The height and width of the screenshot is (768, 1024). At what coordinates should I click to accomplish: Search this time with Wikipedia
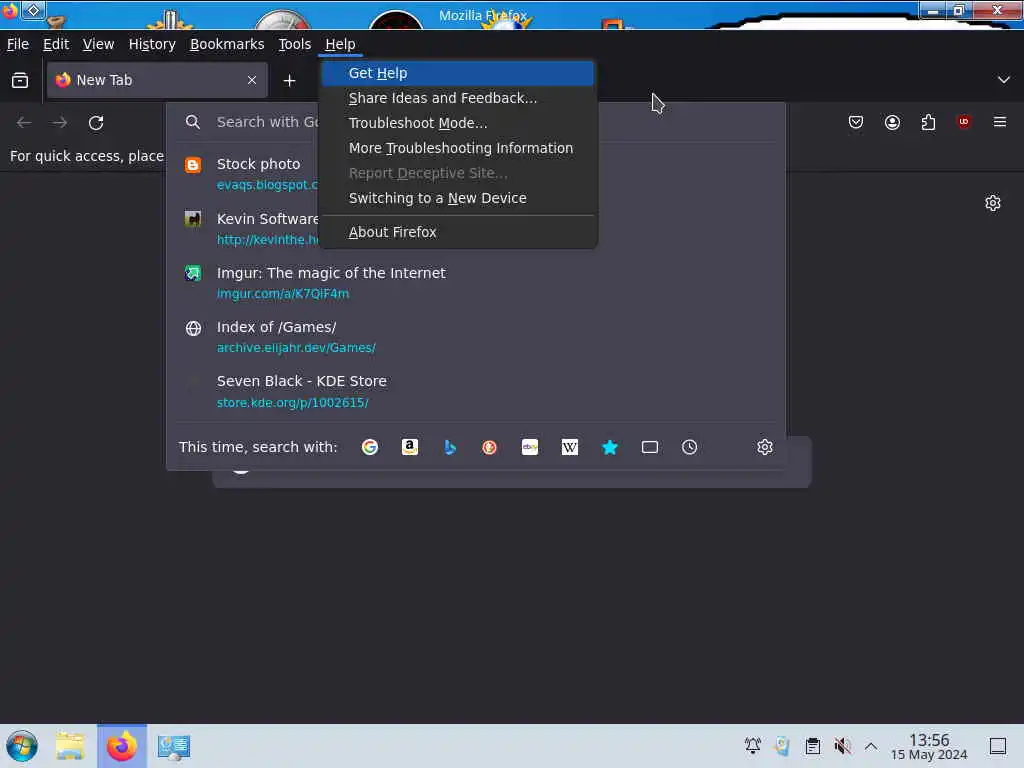(x=569, y=447)
